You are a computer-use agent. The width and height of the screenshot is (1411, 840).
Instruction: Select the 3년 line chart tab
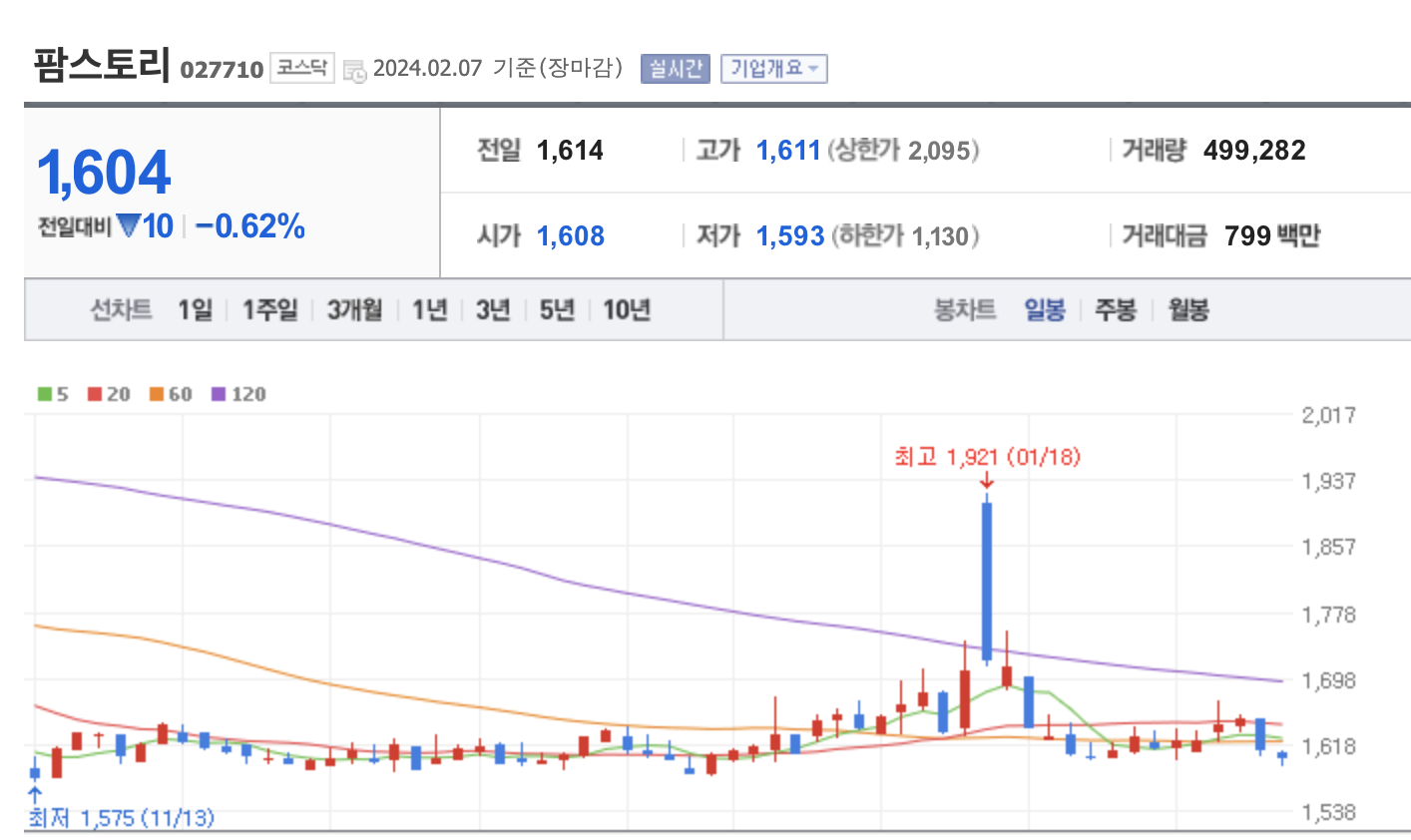(x=493, y=310)
